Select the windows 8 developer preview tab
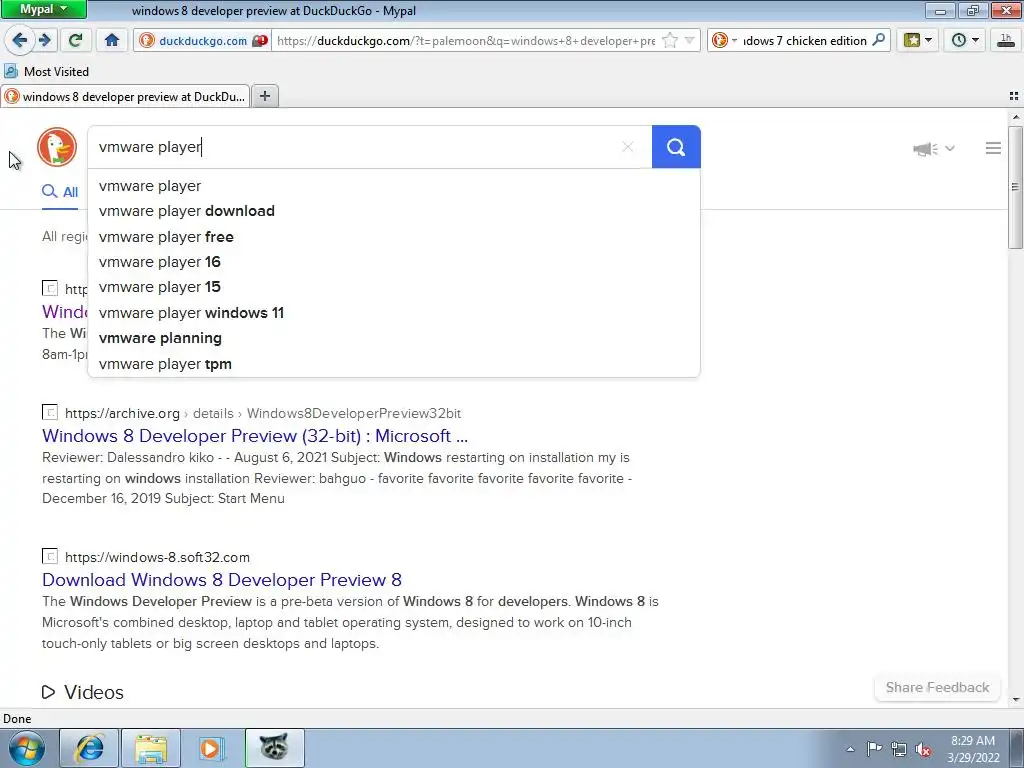Screen dimensions: 1024x768 125,97
